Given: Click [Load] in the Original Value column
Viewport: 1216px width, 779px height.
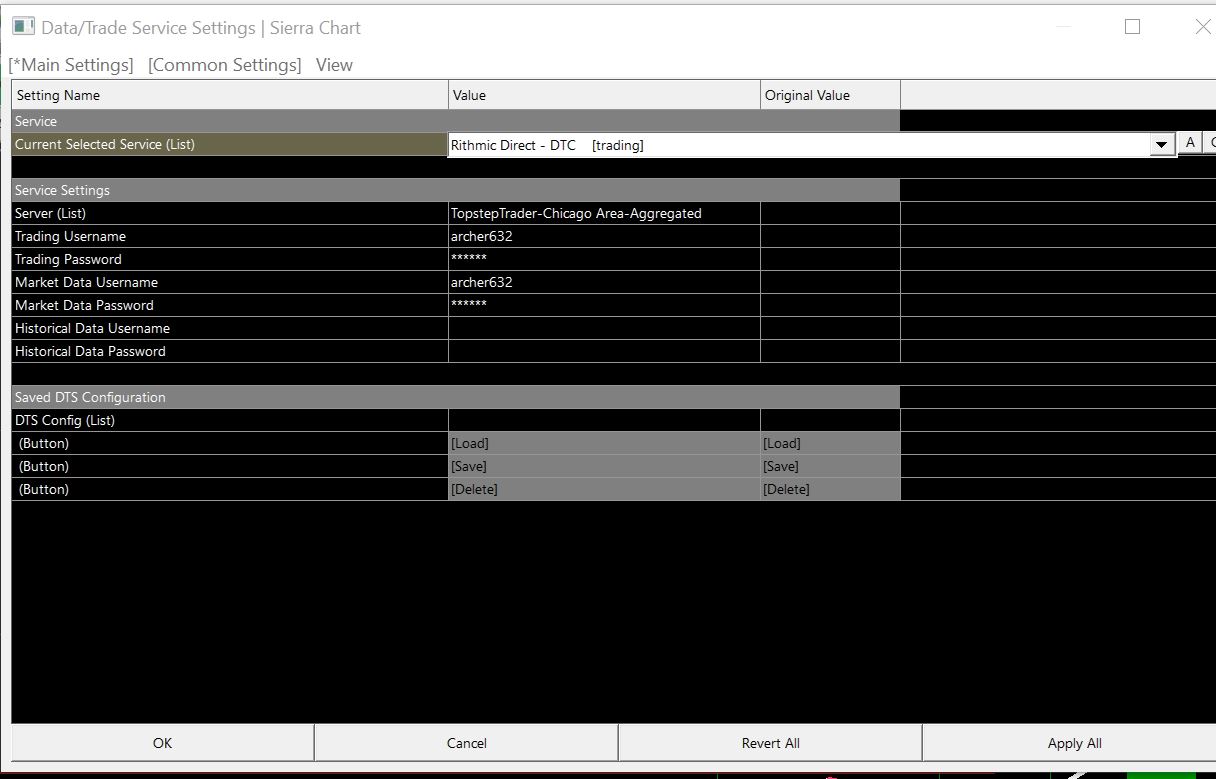Looking at the screenshot, I should click(830, 443).
